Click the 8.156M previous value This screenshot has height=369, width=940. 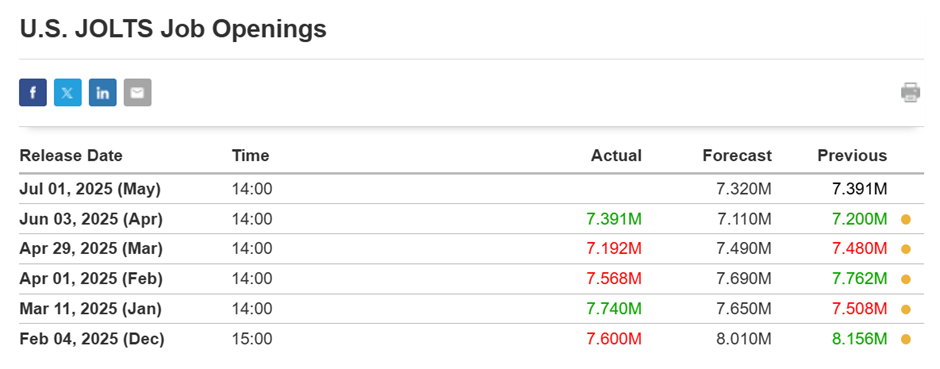pos(860,339)
